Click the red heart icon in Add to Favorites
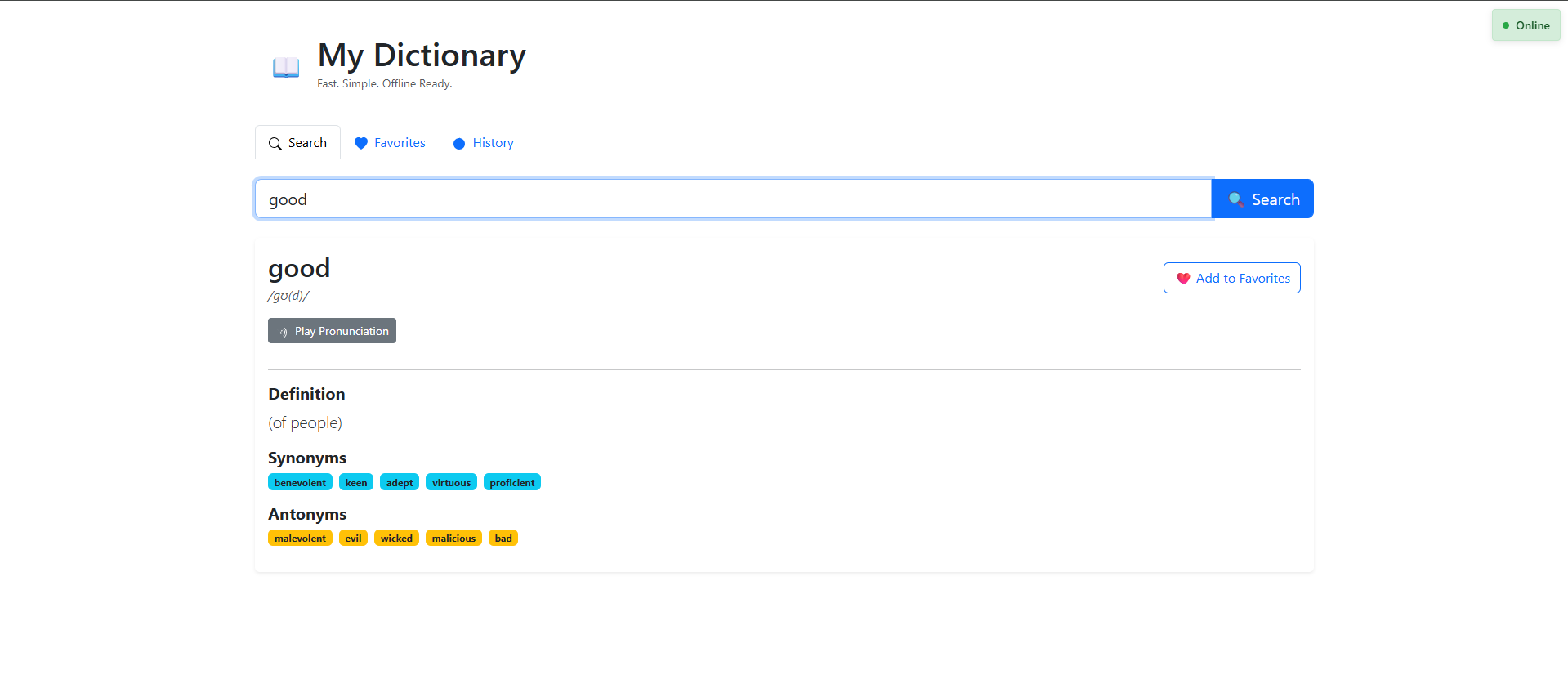The image size is (1568, 675). pyautogui.click(x=1183, y=278)
